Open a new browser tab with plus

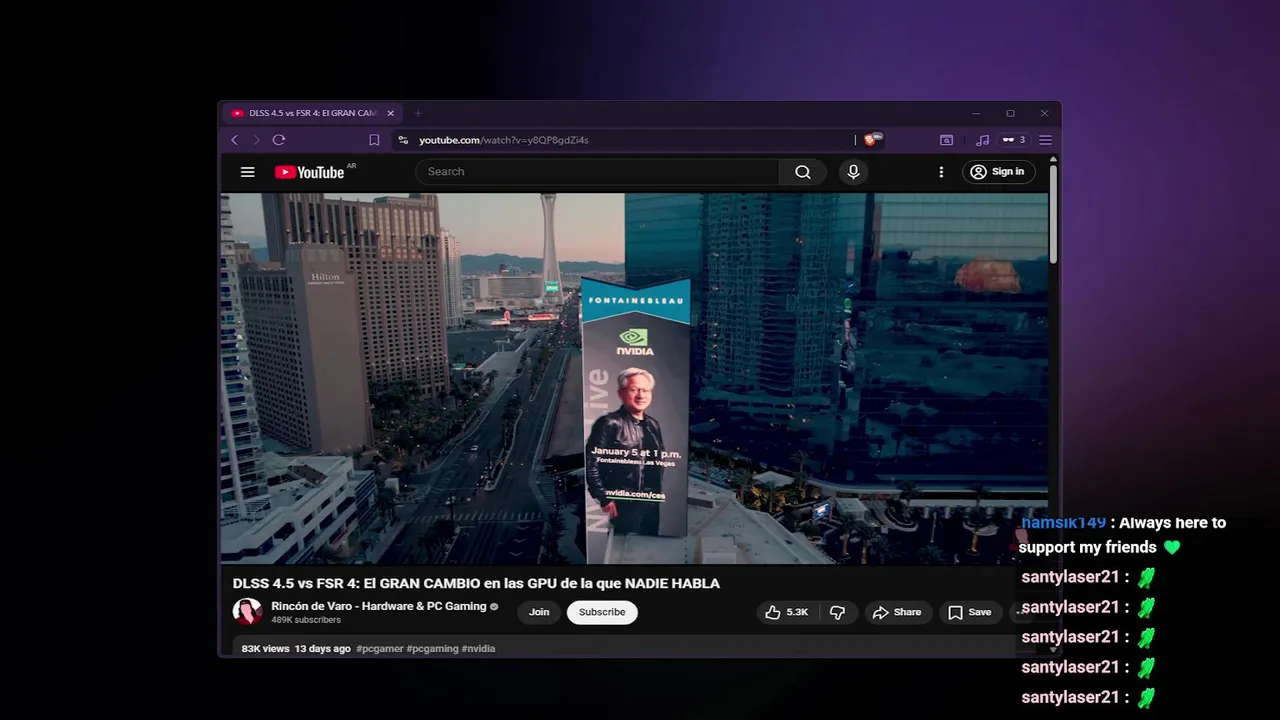(x=418, y=113)
